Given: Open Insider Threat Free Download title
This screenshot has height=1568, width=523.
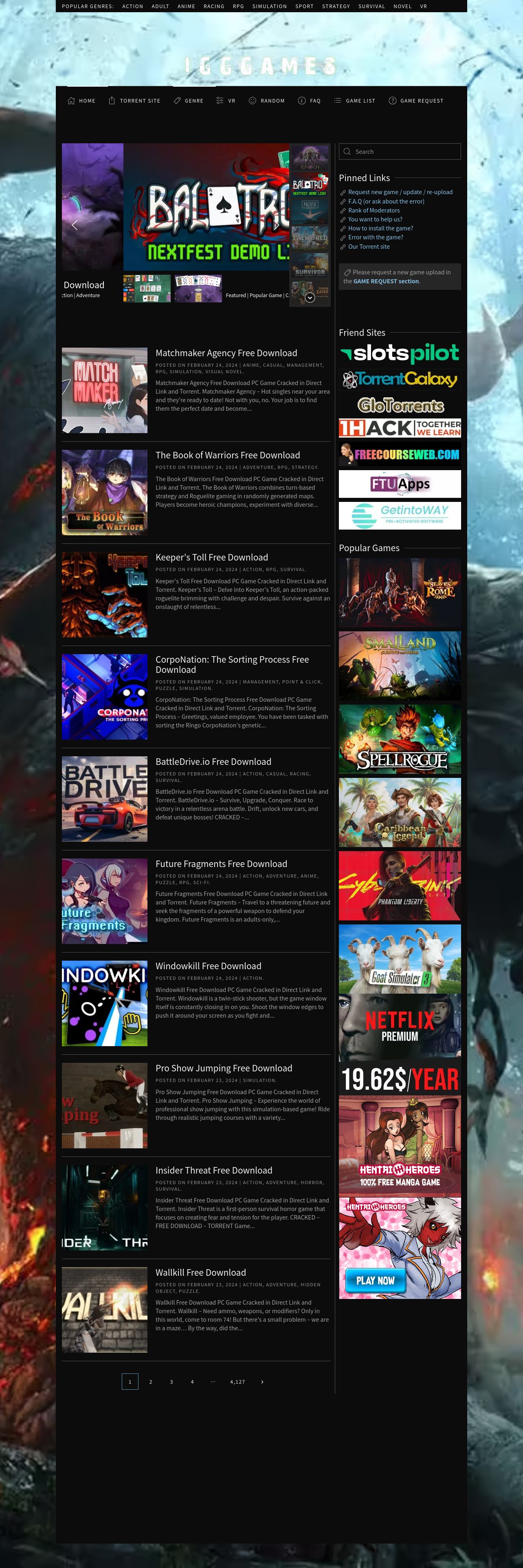Looking at the screenshot, I should coord(214,1171).
